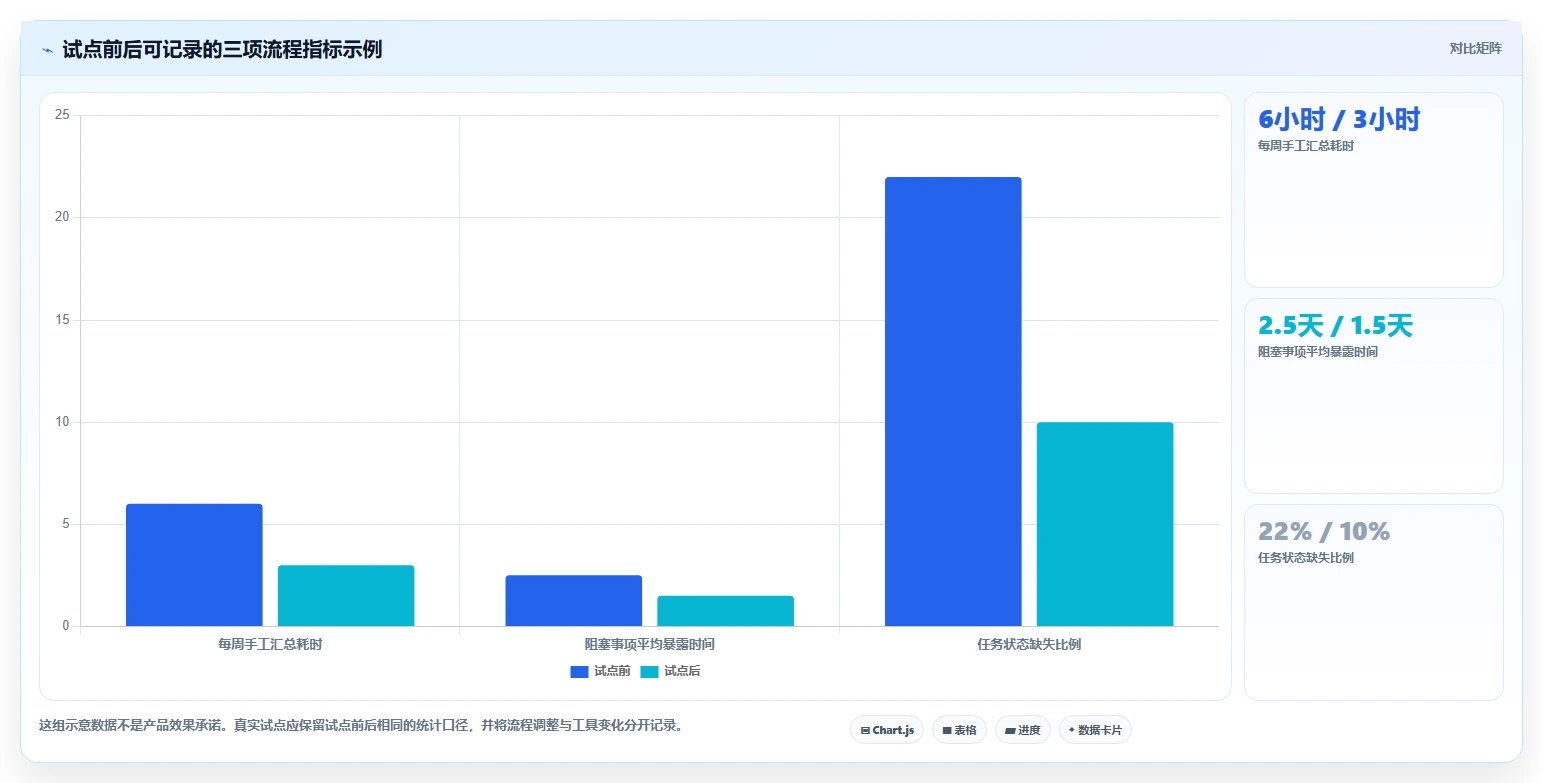Click the footnote text about 示意数据
The image size is (1543, 783).
coord(361,726)
